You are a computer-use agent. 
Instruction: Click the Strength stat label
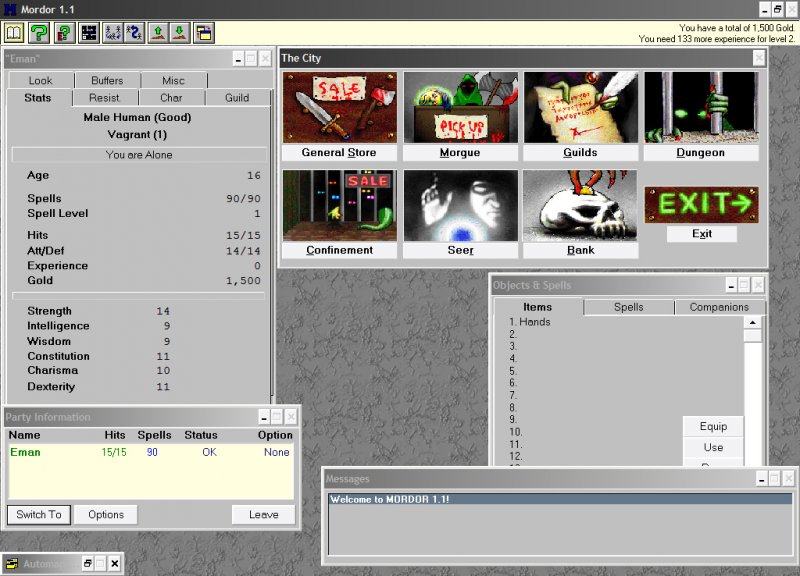(49, 311)
